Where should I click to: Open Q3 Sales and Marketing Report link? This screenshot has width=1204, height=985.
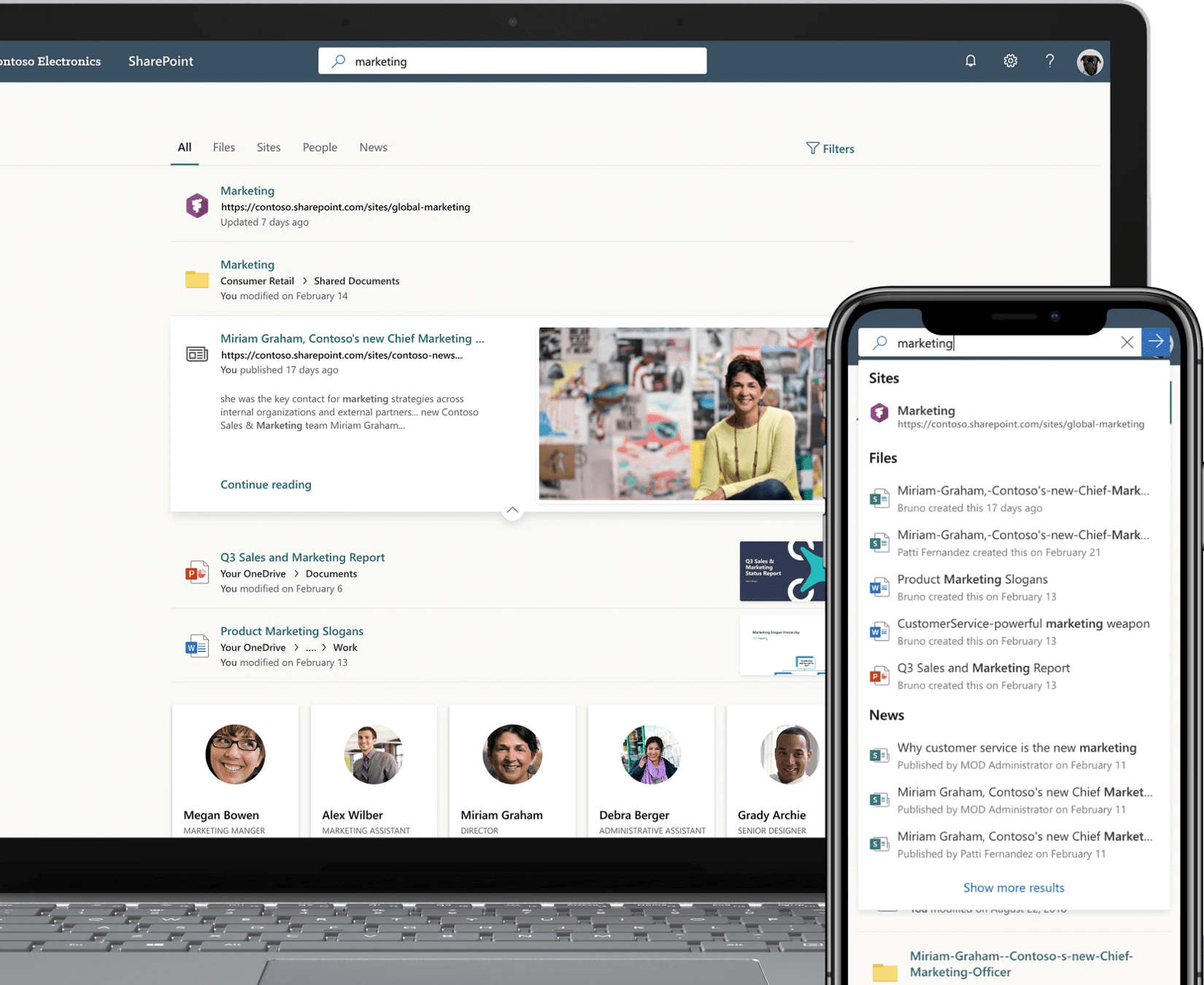point(302,557)
